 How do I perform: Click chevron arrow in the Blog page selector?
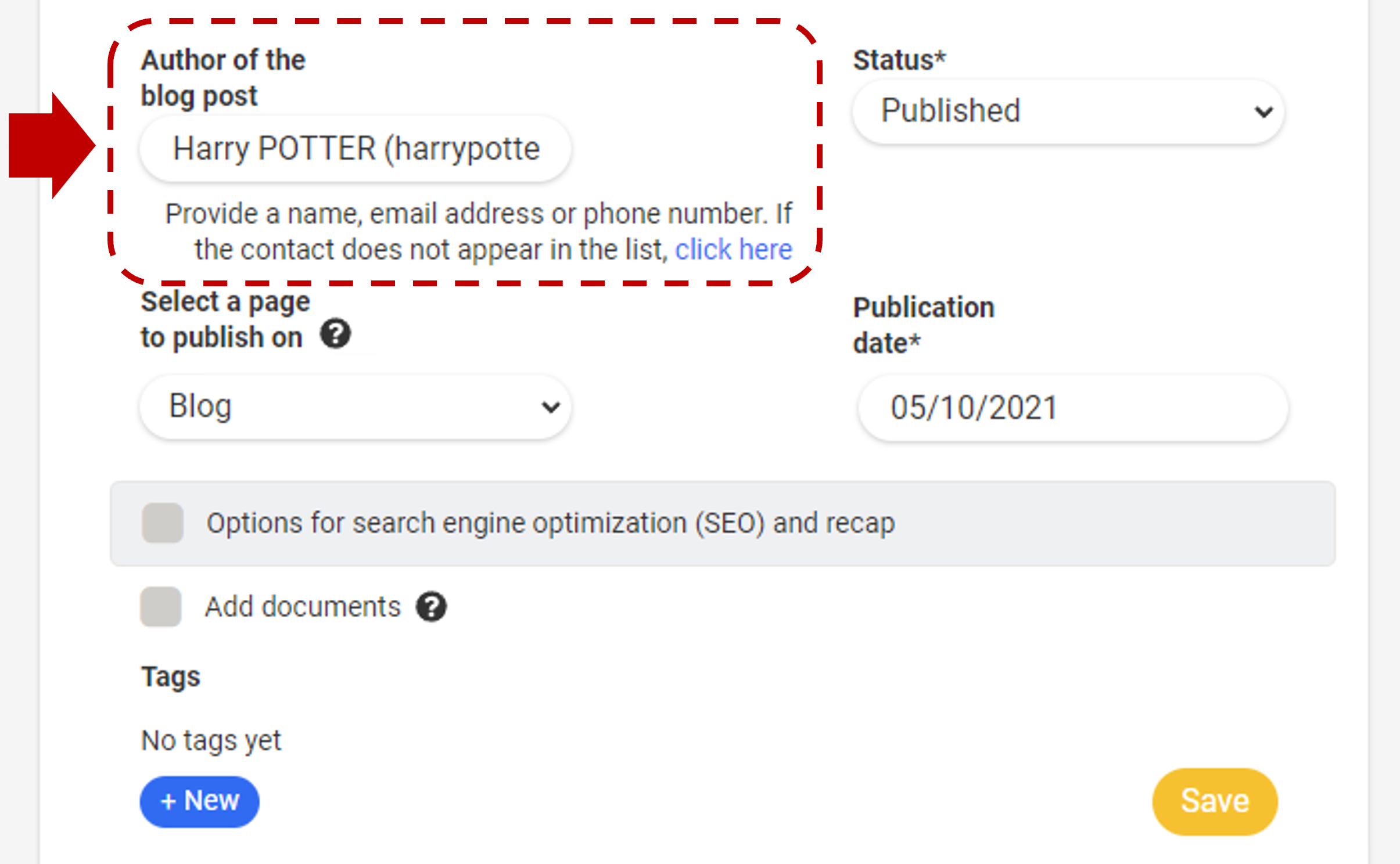[x=550, y=407]
